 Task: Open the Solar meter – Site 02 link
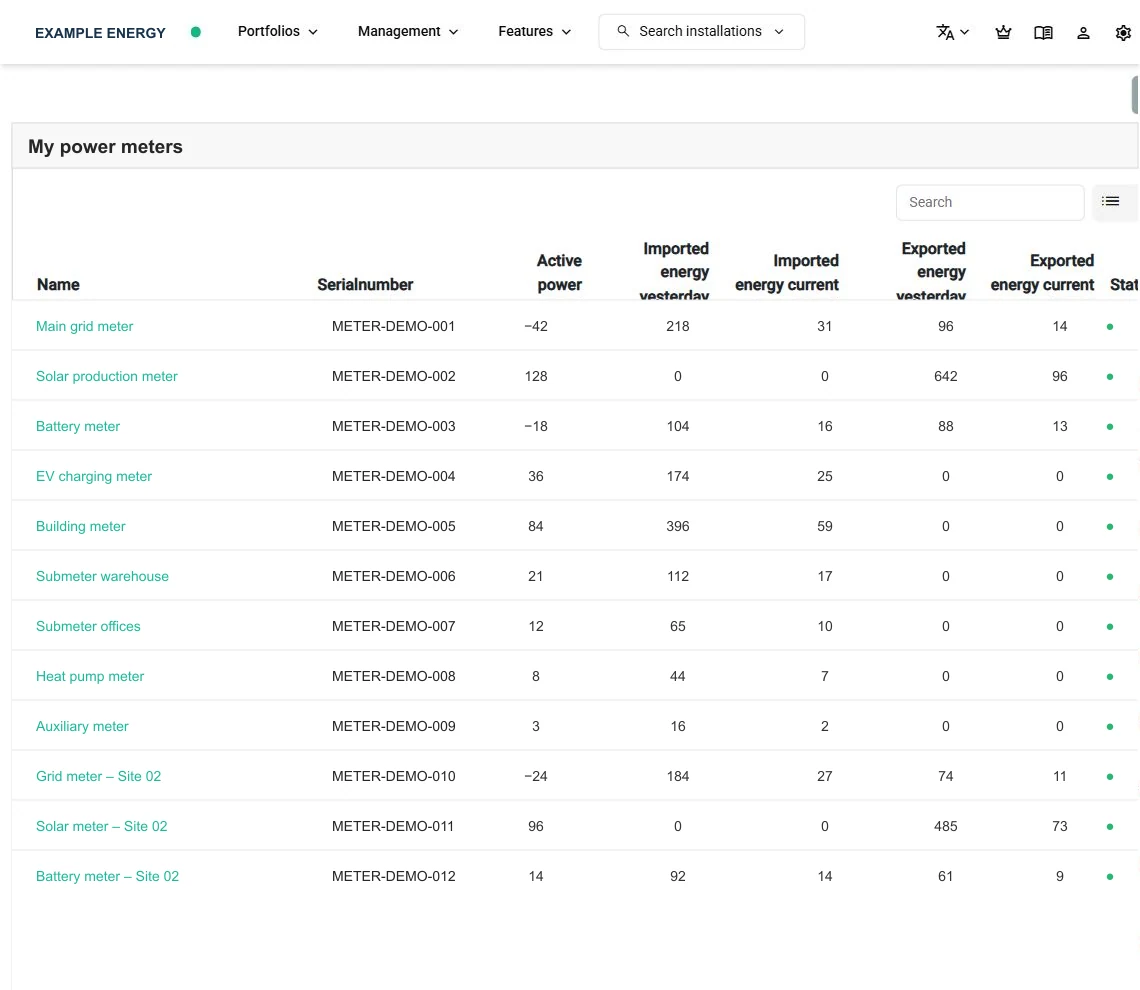tap(102, 826)
